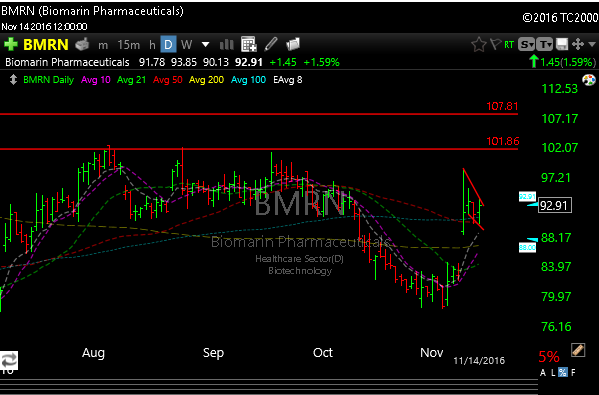This screenshot has width=599, height=395.
Task: Open the T dropdown button
Action: (x=544, y=45)
